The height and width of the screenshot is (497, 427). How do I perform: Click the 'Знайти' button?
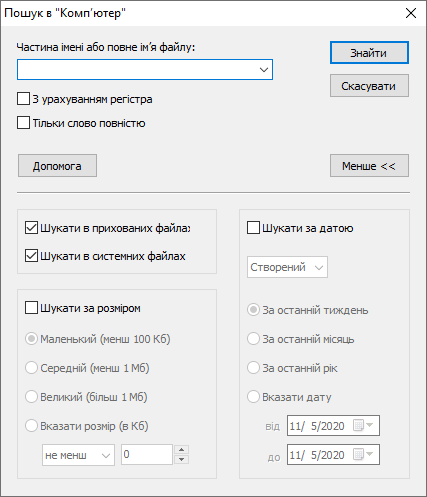coord(369,53)
